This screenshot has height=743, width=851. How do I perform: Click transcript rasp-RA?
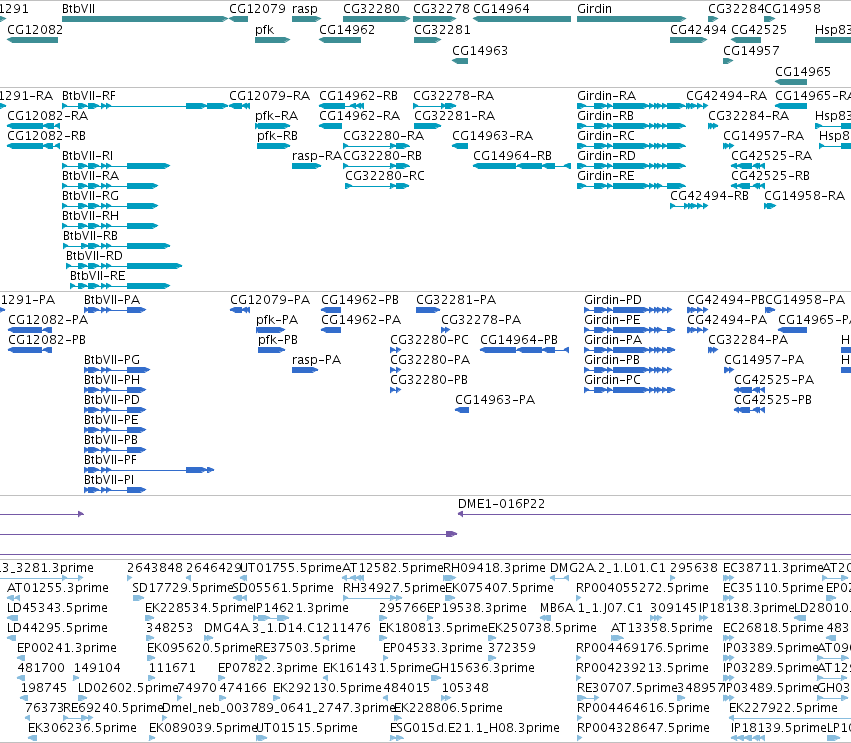click(316, 156)
